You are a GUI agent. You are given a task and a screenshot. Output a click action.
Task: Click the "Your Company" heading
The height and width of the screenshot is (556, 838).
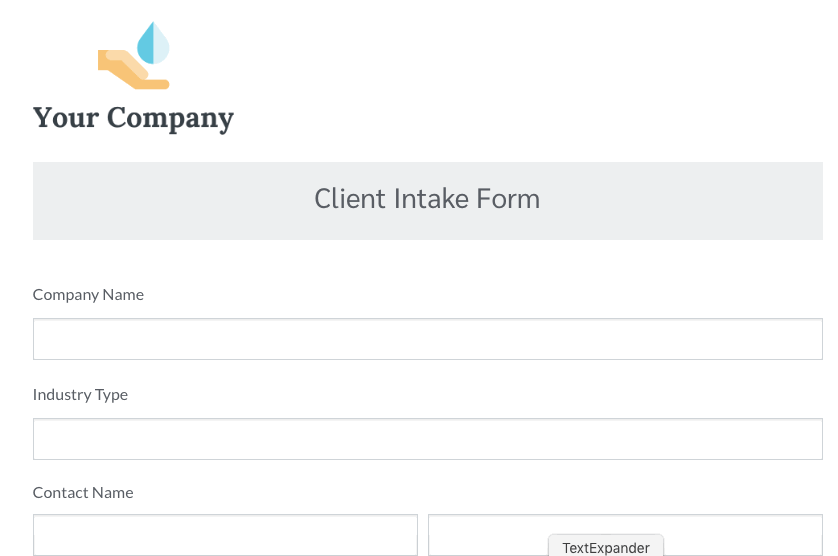133,118
